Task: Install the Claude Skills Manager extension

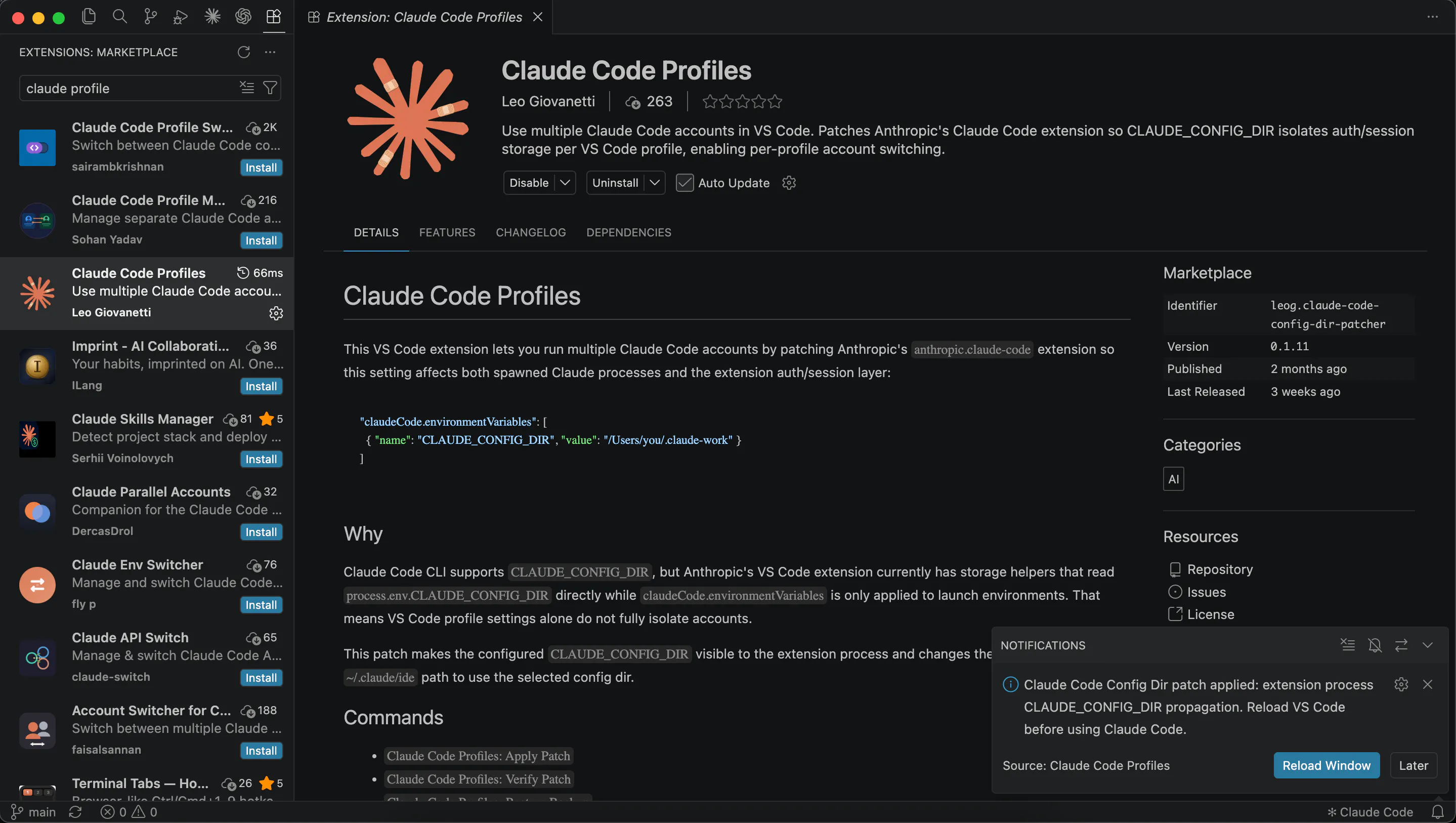Action: pyautogui.click(x=261, y=459)
